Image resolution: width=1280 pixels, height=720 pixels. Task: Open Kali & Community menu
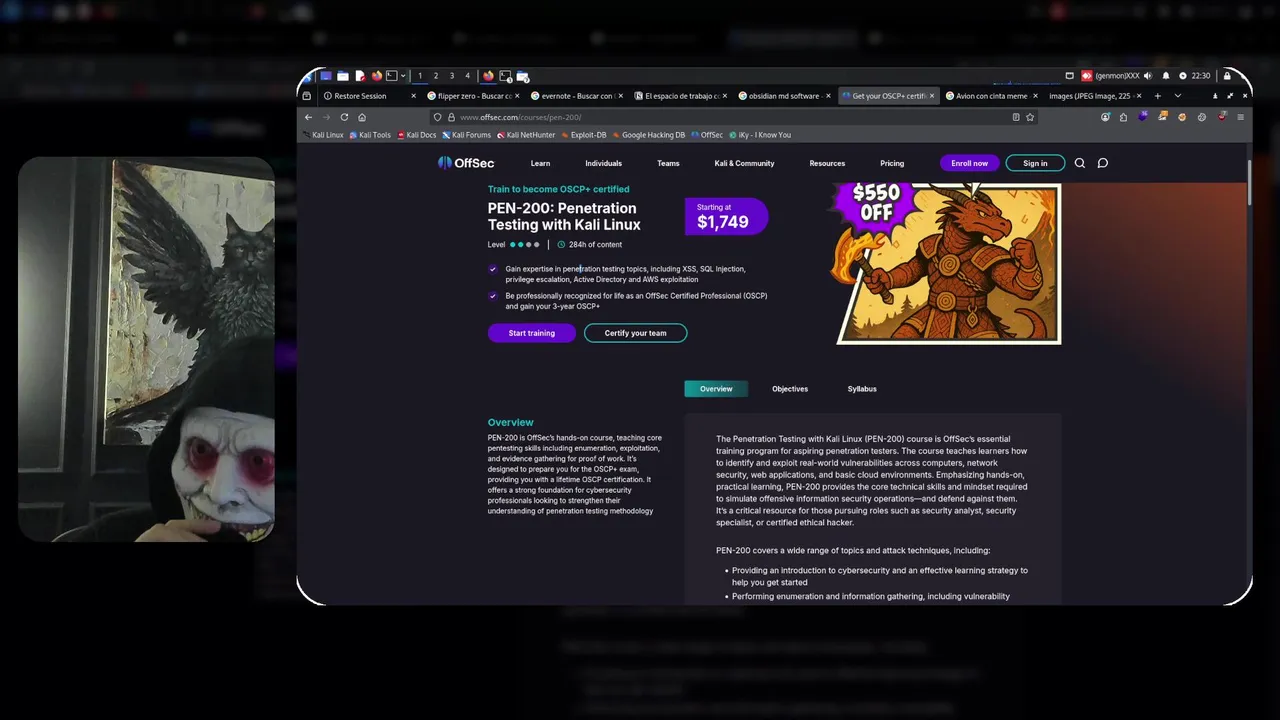coord(744,163)
